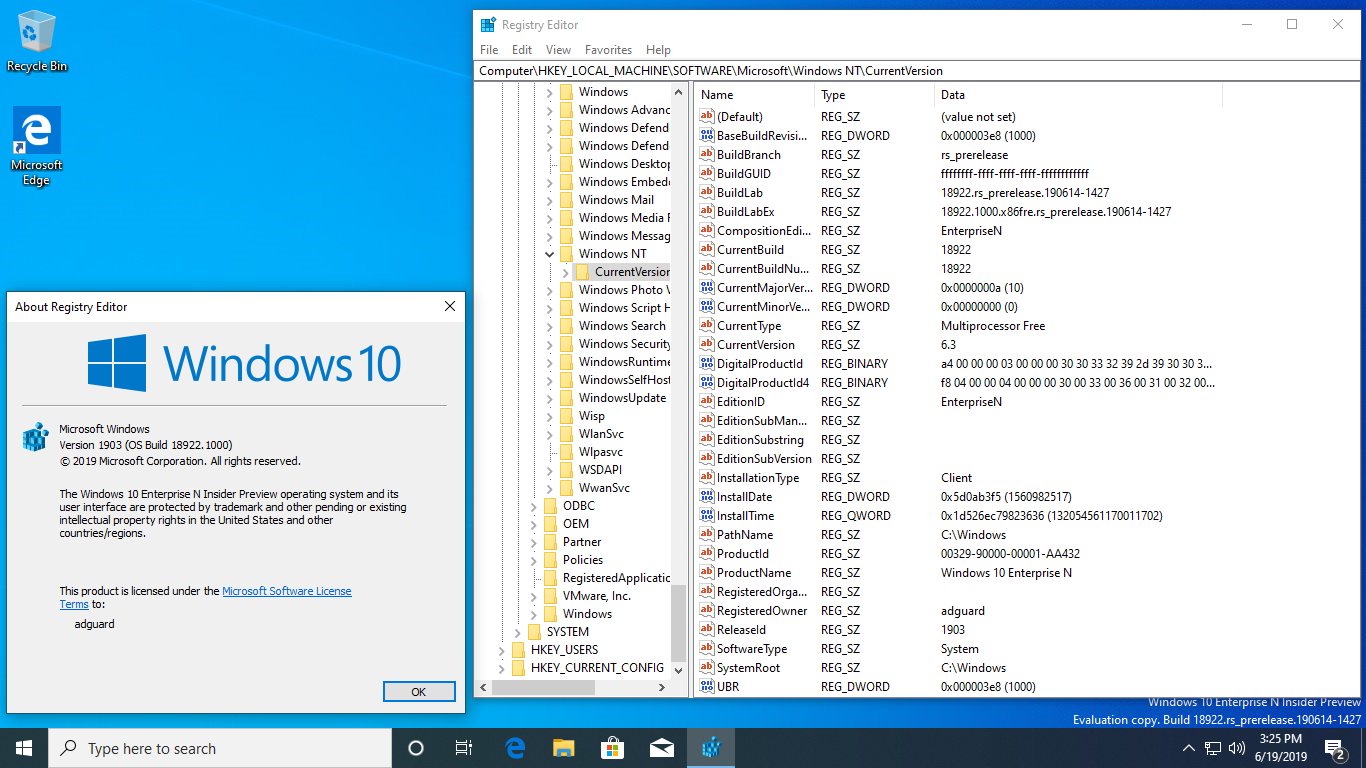Open the Edit menu
Image resolution: width=1366 pixels, height=768 pixels.
(522, 49)
